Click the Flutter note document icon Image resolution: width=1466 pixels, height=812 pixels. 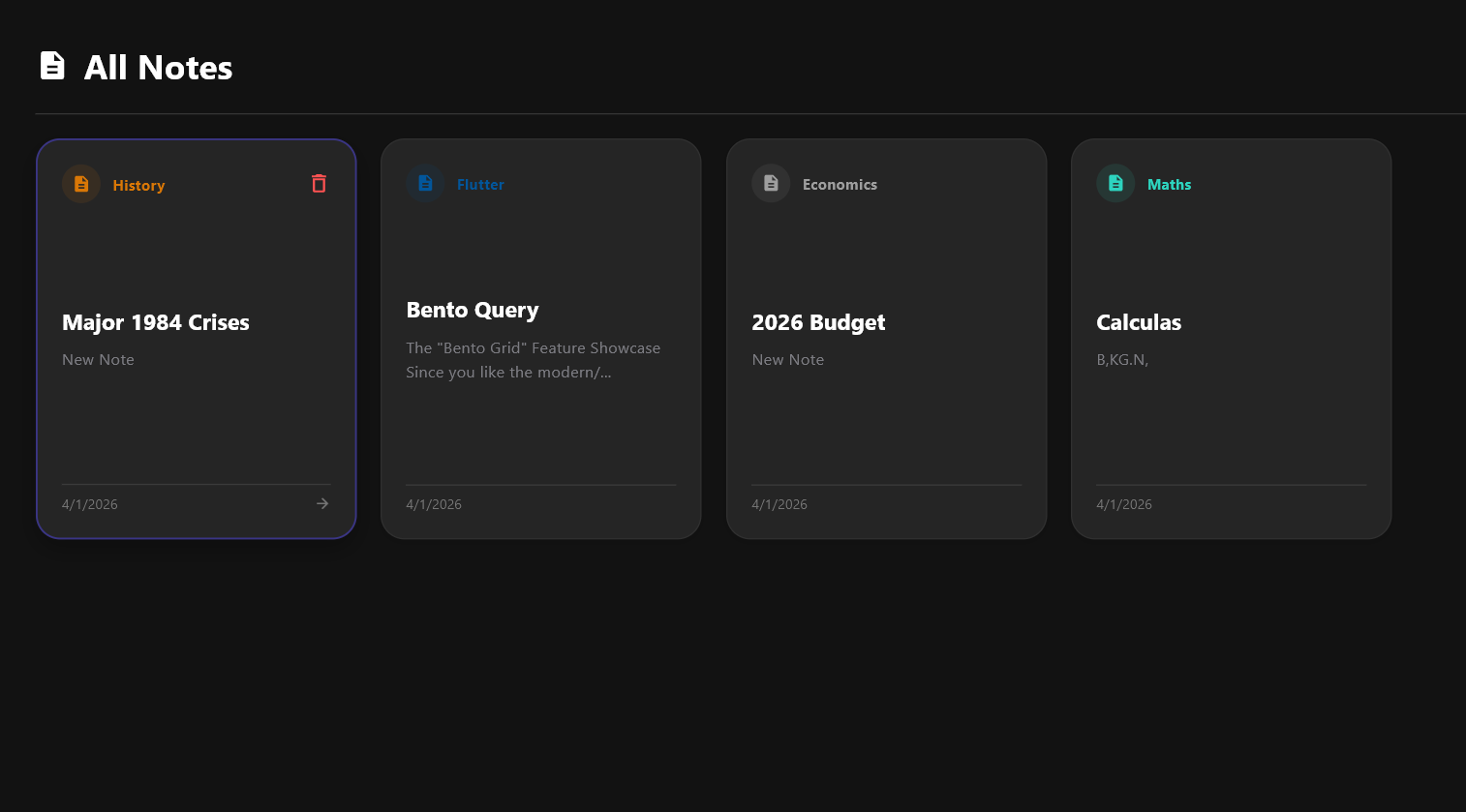point(426,183)
